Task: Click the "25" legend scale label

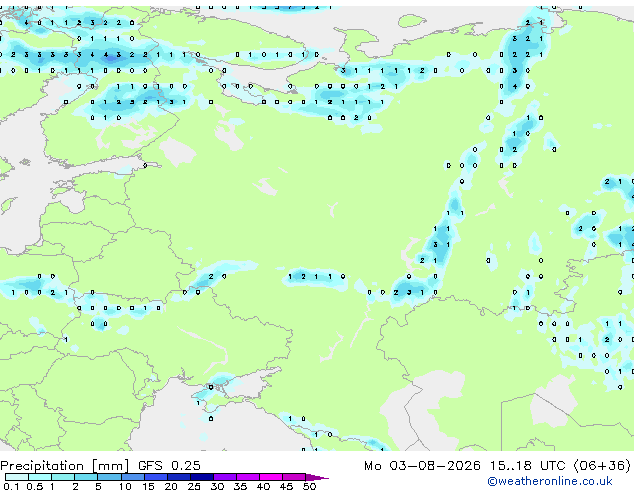Action: tap(194, 486)
